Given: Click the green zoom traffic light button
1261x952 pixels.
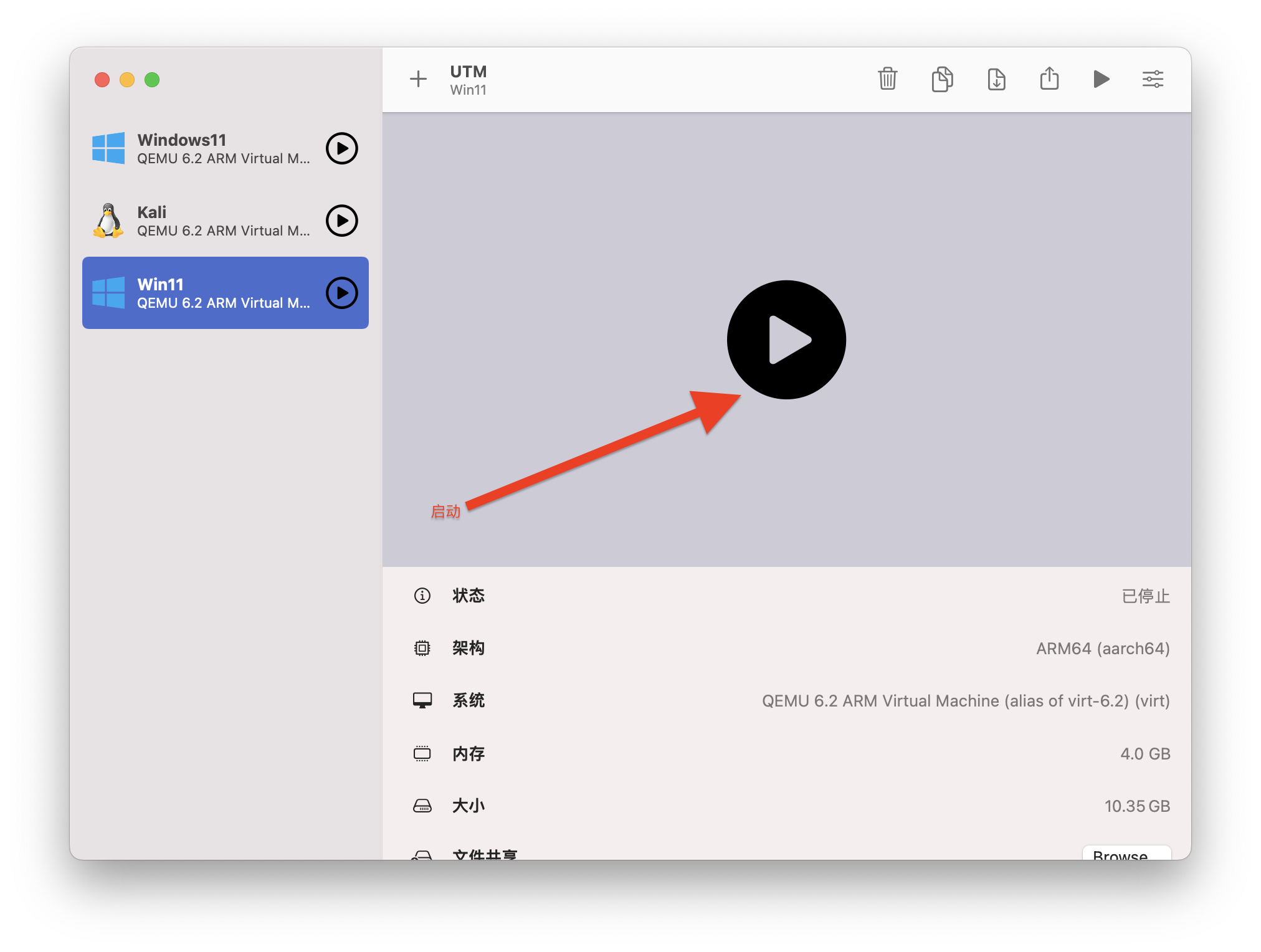Looking at the screenshot, I should coord(152,80).
